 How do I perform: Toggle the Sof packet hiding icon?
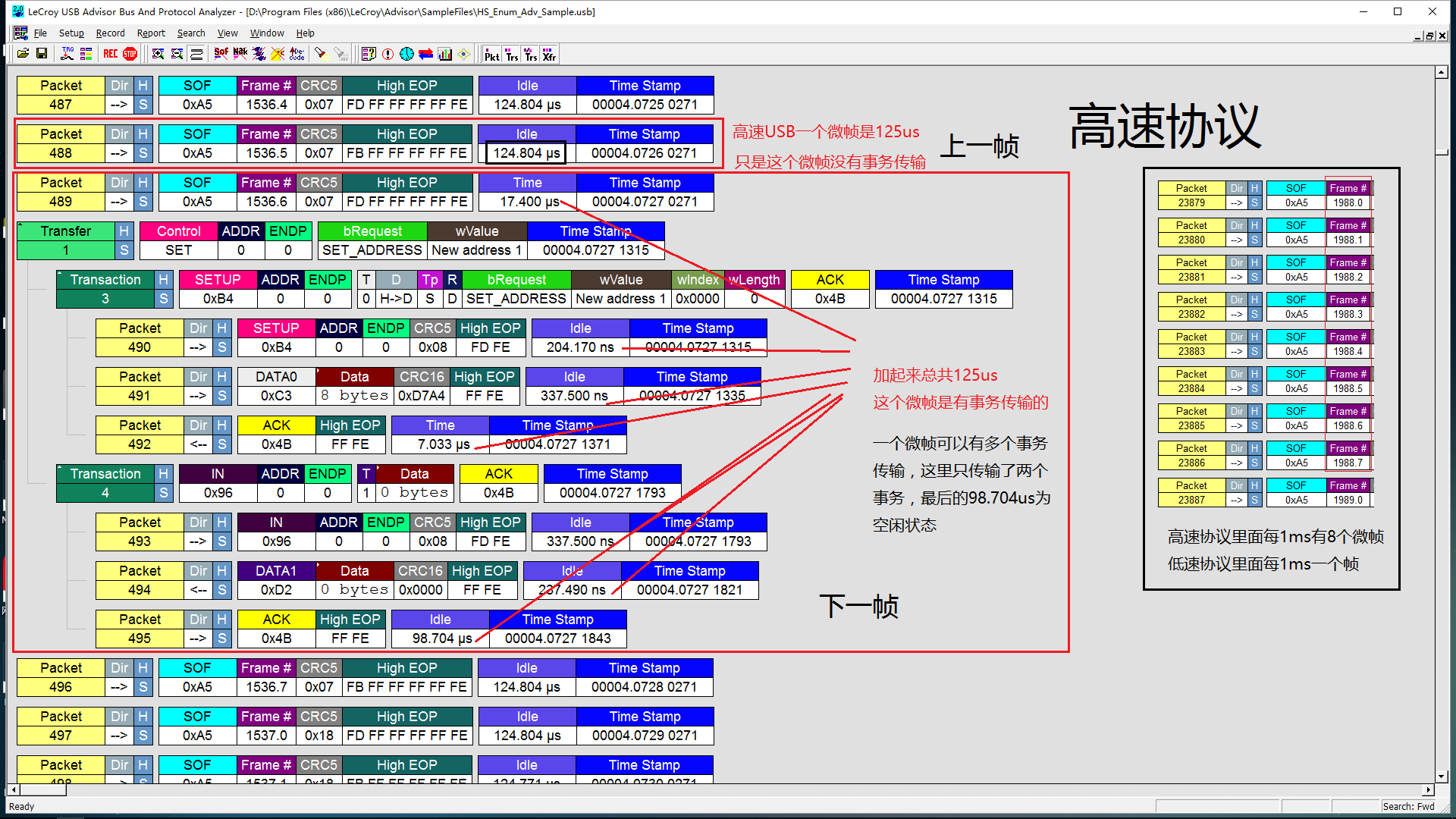point(221,53)
